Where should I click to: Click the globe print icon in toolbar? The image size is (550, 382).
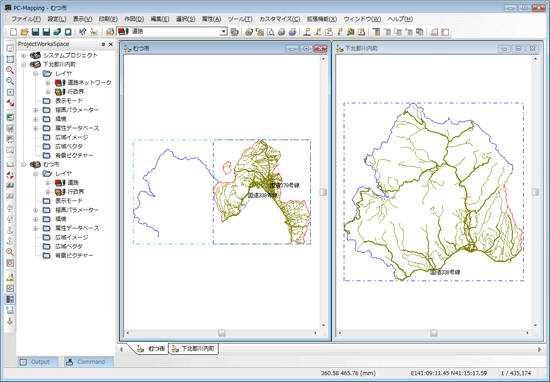coord(293,32)
